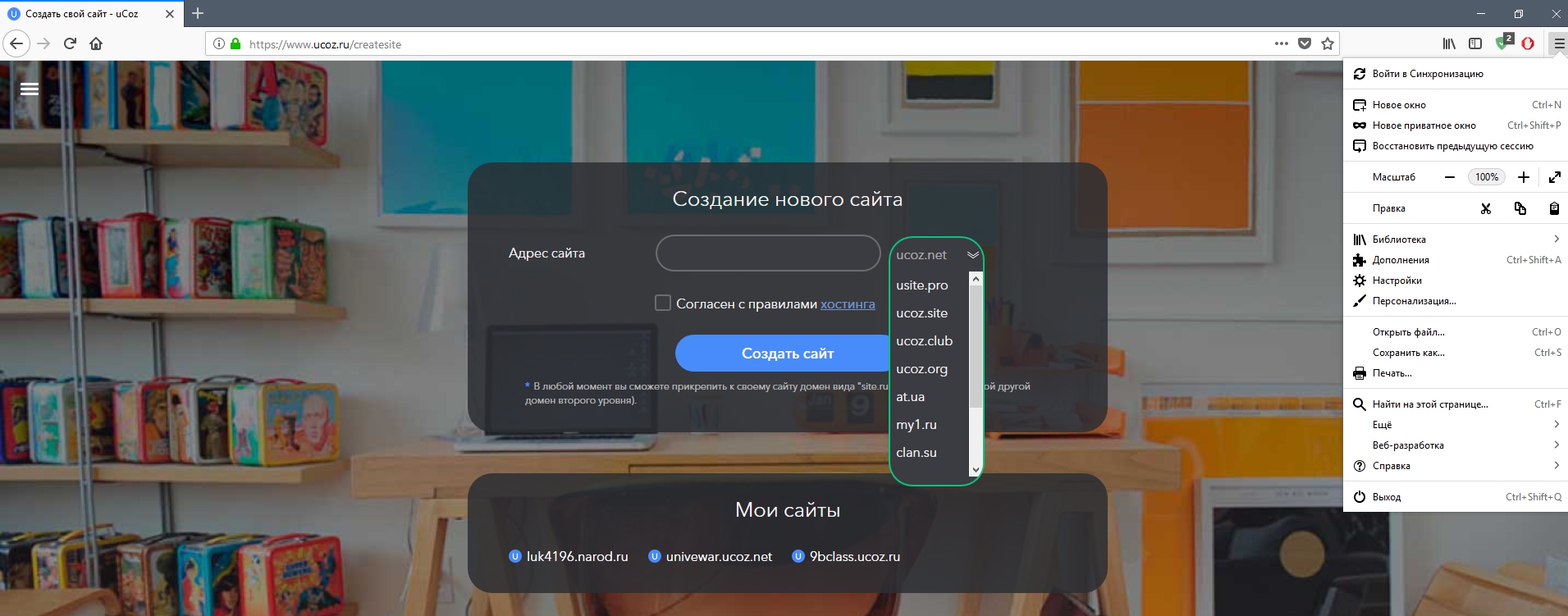The height and width of the screenshot is (616, 1568).
Task: Reload the page with the refresh icon
Action: 70,43
